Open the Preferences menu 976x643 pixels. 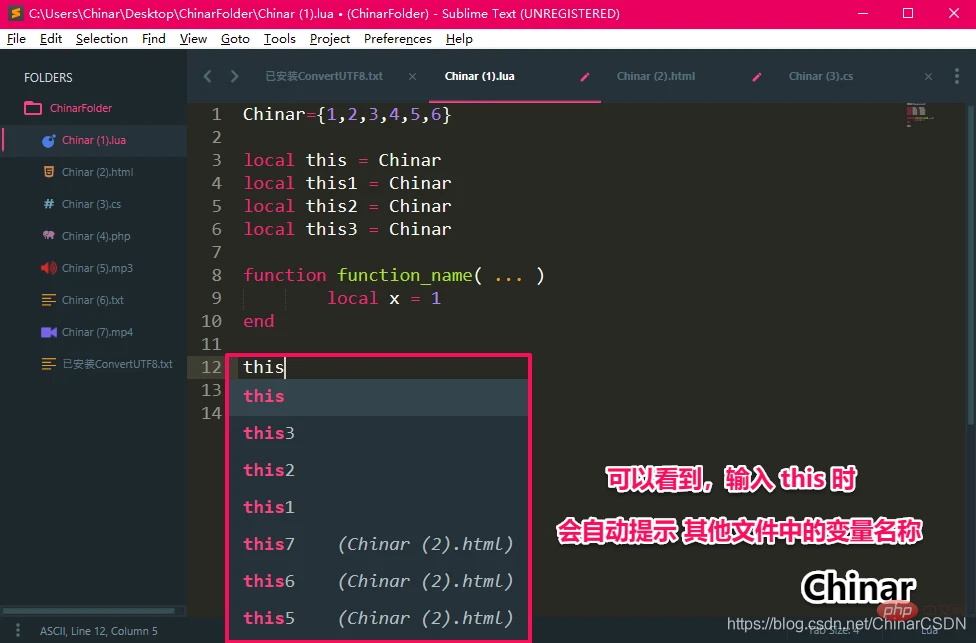pos(398,39)
